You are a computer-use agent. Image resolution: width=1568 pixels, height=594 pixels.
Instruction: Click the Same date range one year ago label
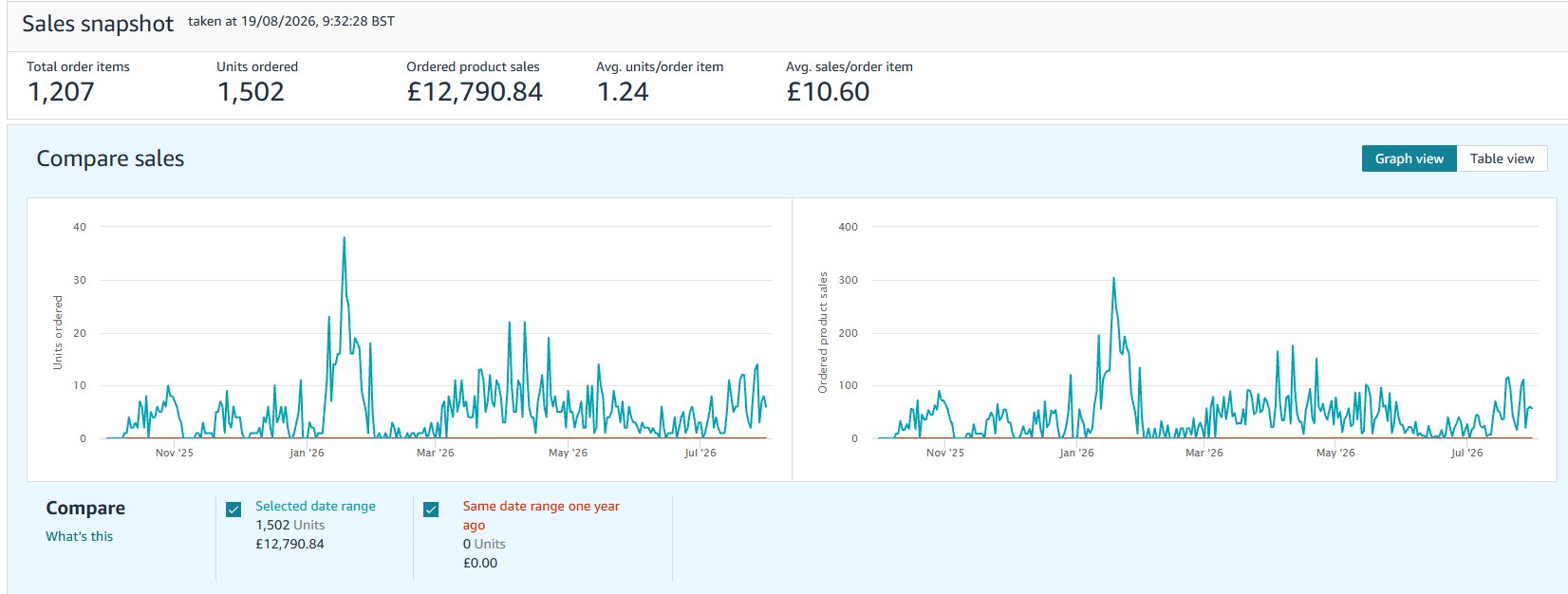click(541, 515)
